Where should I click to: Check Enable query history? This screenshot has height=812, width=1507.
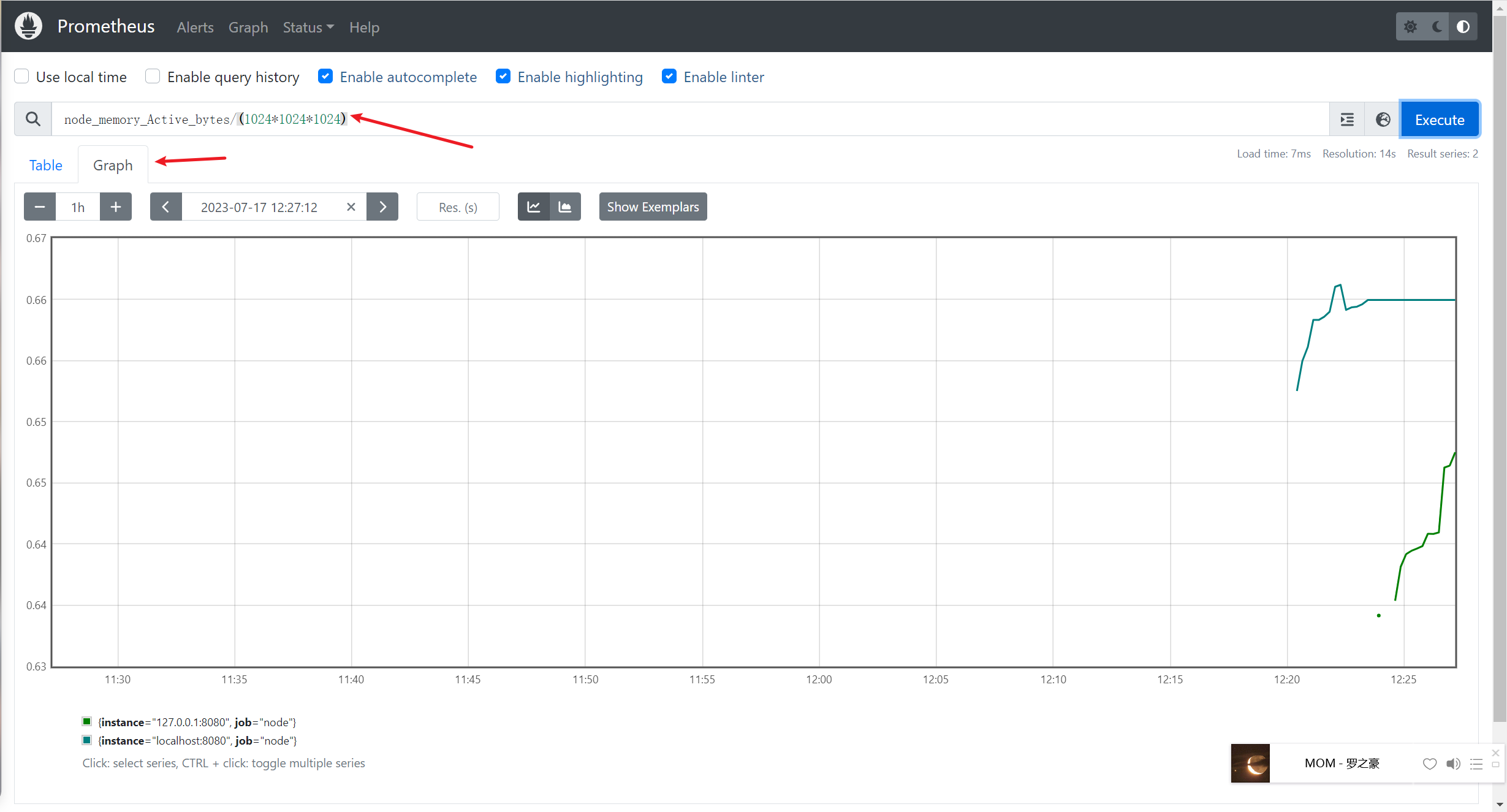coord(153,77)
